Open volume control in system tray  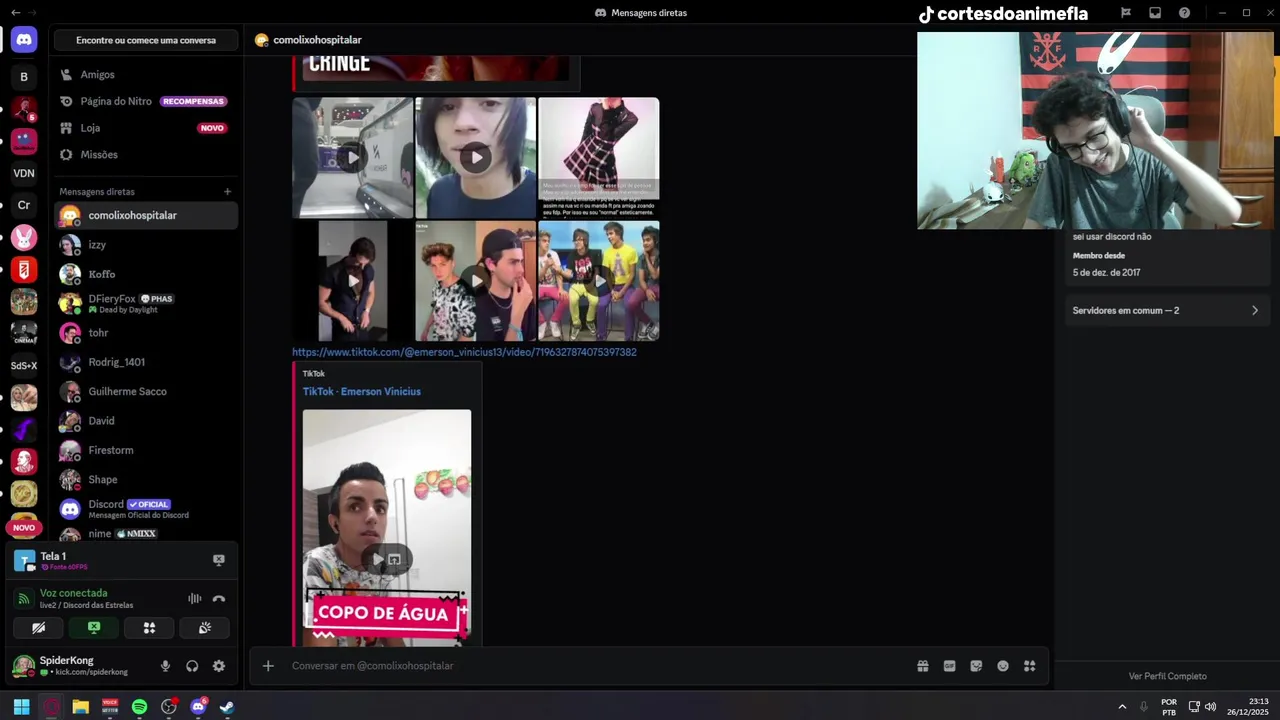[1211, 707]
